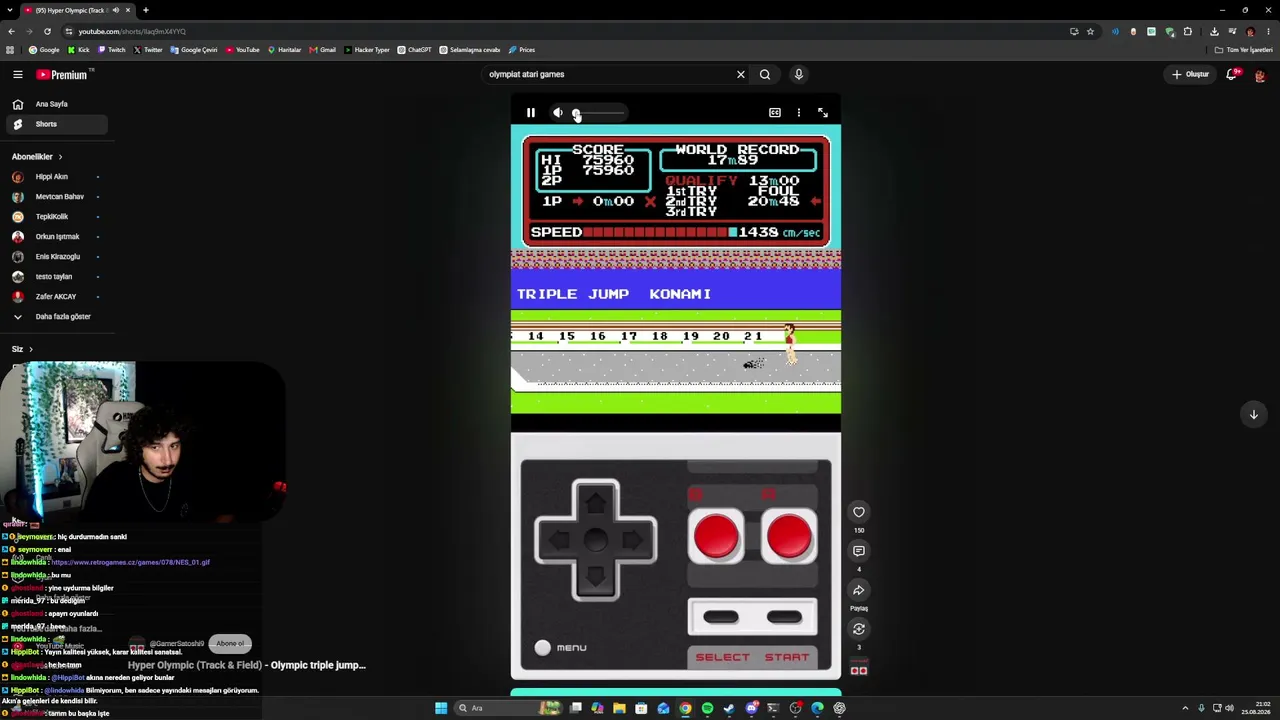The width and height of the screenshot is (1280, 720).
Task: Open the Google bookmark
Action: point(44,50)
